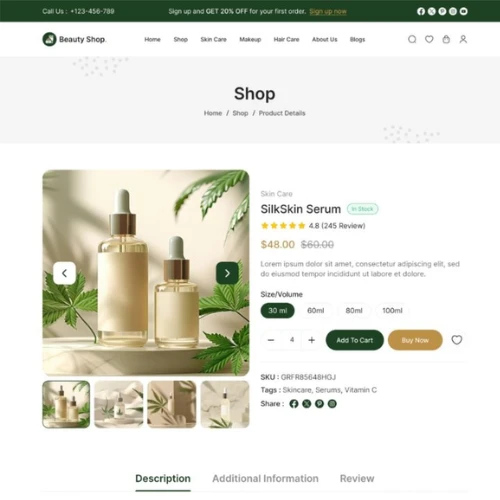Click the Add To Cart button
Screen dimensions: 500x500
[x=355, y=340]
